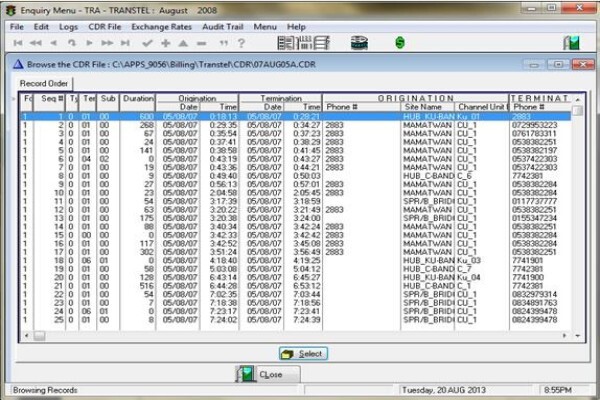Click the single-right next record arrow
The image size is (600, 400).
pos(89,43)
